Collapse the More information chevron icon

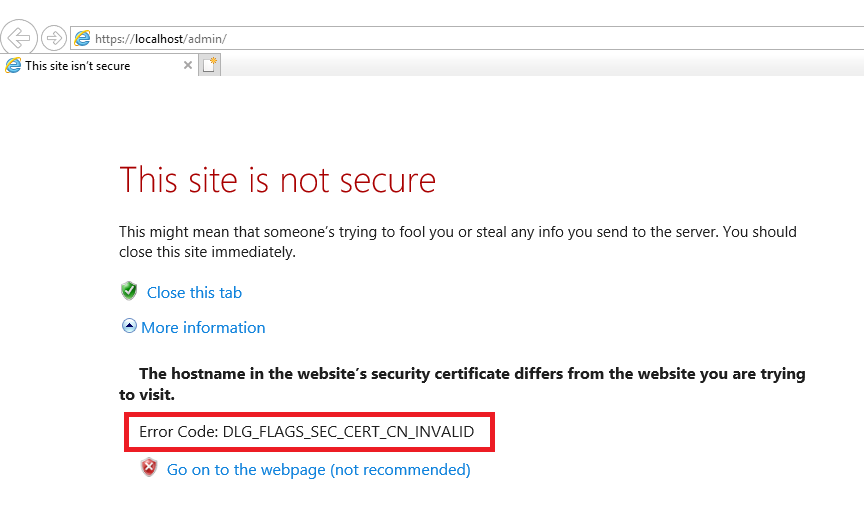(128, 326)
